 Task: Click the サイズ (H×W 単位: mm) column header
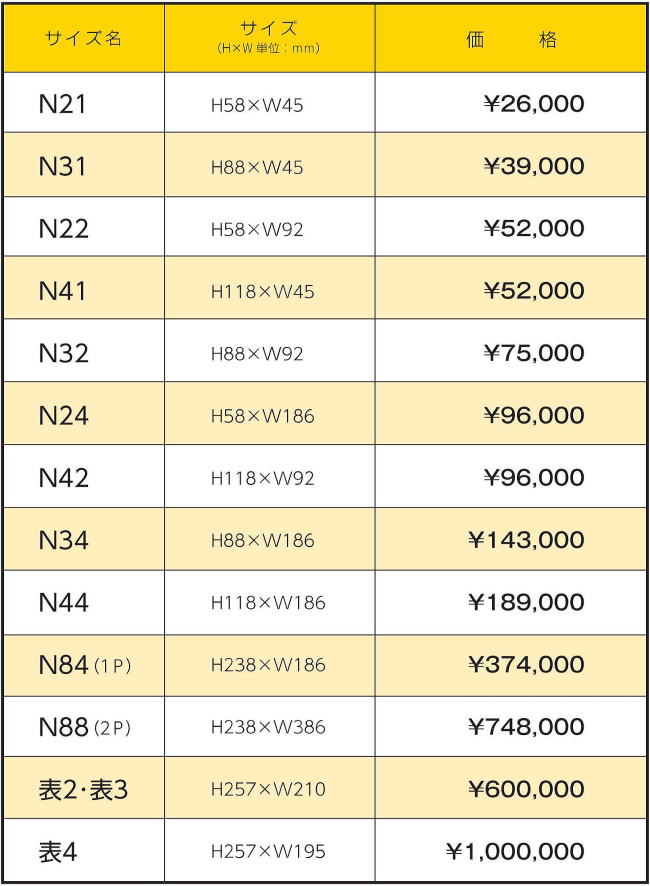269,38
